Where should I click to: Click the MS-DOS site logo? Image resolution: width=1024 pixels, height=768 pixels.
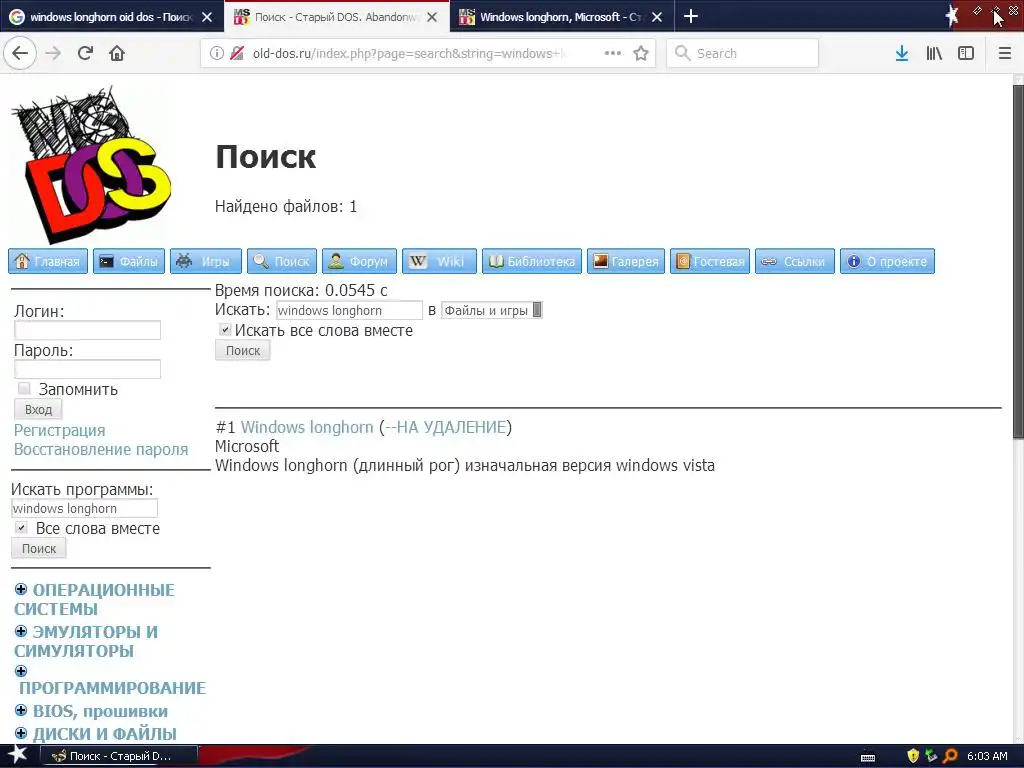[x=91, y=165]
